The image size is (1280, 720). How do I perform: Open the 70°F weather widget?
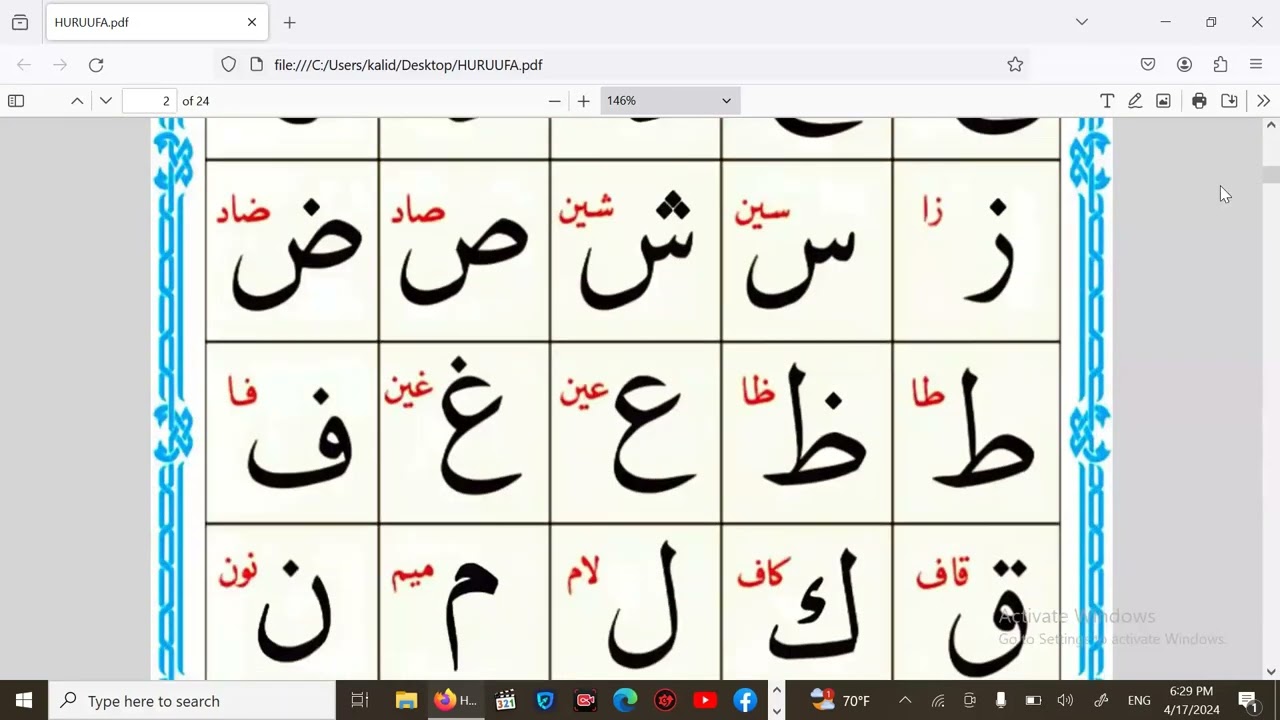click(840, 701)
